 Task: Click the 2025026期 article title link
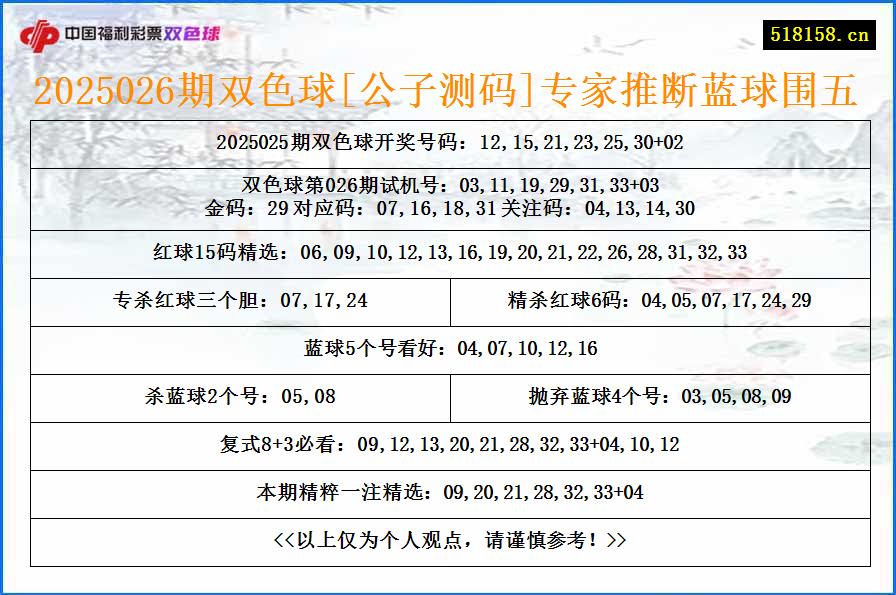tap(448, 96)
